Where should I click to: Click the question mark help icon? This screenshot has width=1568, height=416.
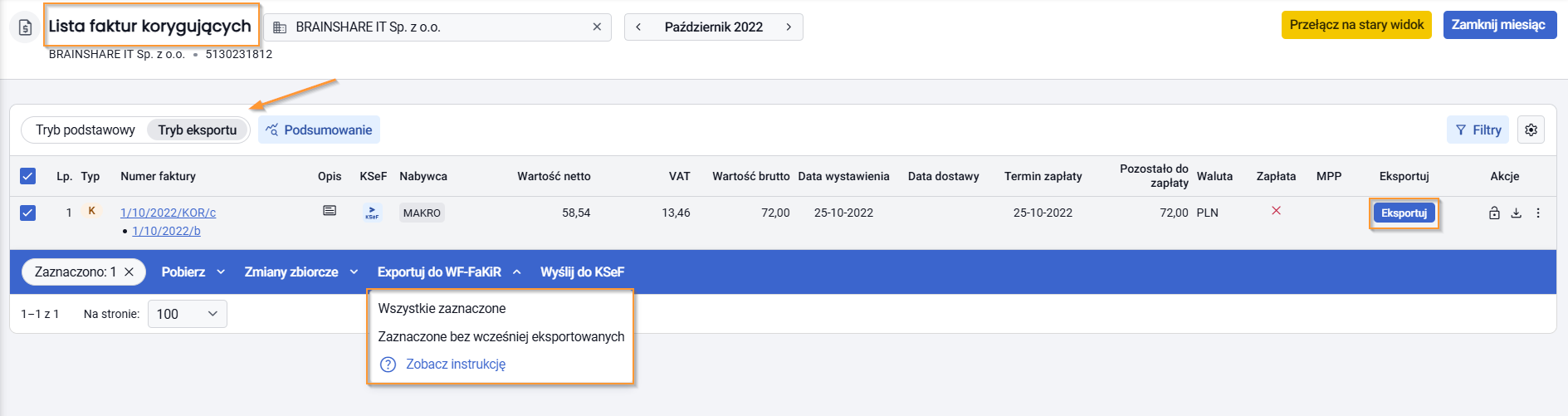pos(388,365)
